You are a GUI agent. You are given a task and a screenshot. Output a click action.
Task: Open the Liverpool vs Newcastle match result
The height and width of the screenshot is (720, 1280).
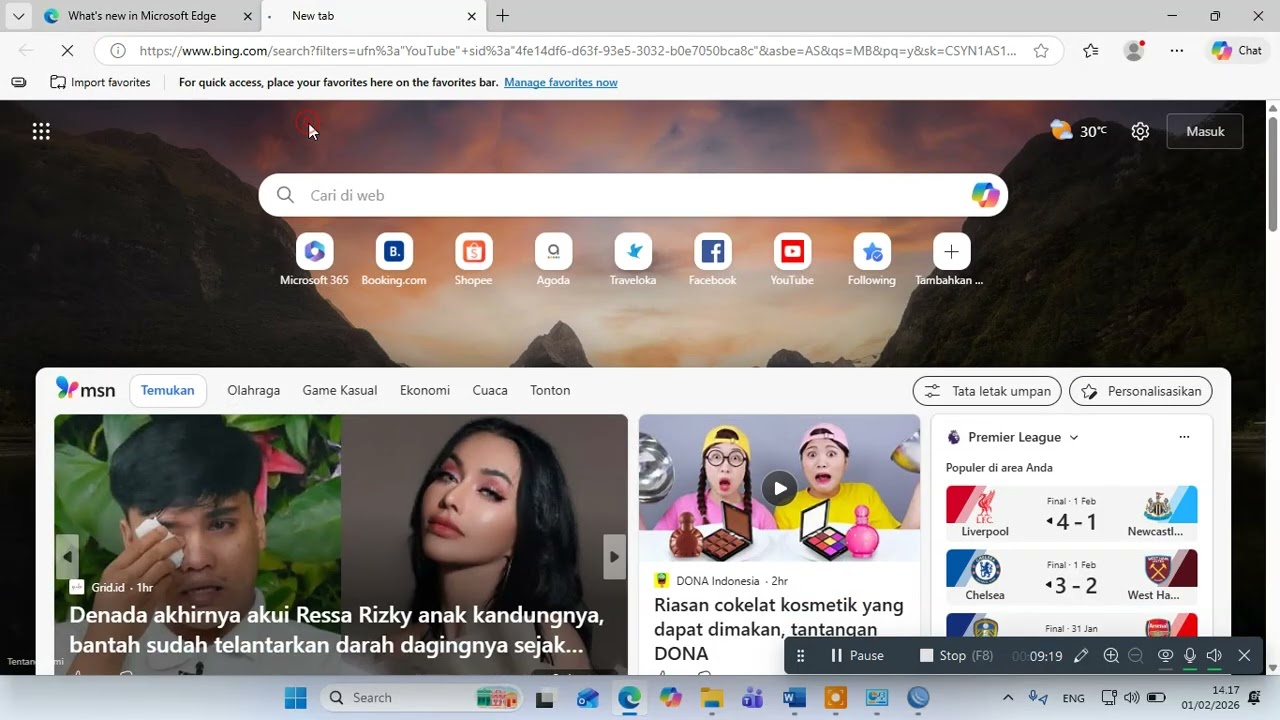(1071, 513)
